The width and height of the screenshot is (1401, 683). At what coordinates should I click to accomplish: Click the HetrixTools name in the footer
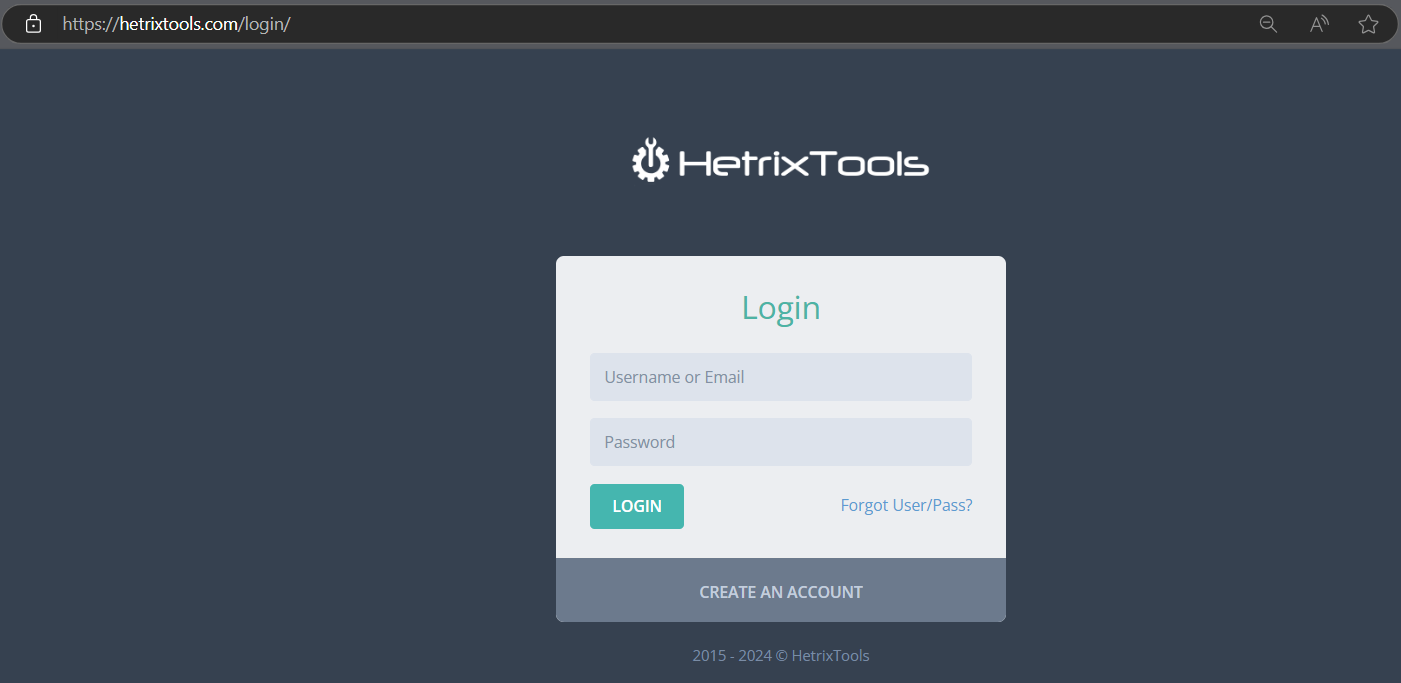coord(830,656)
